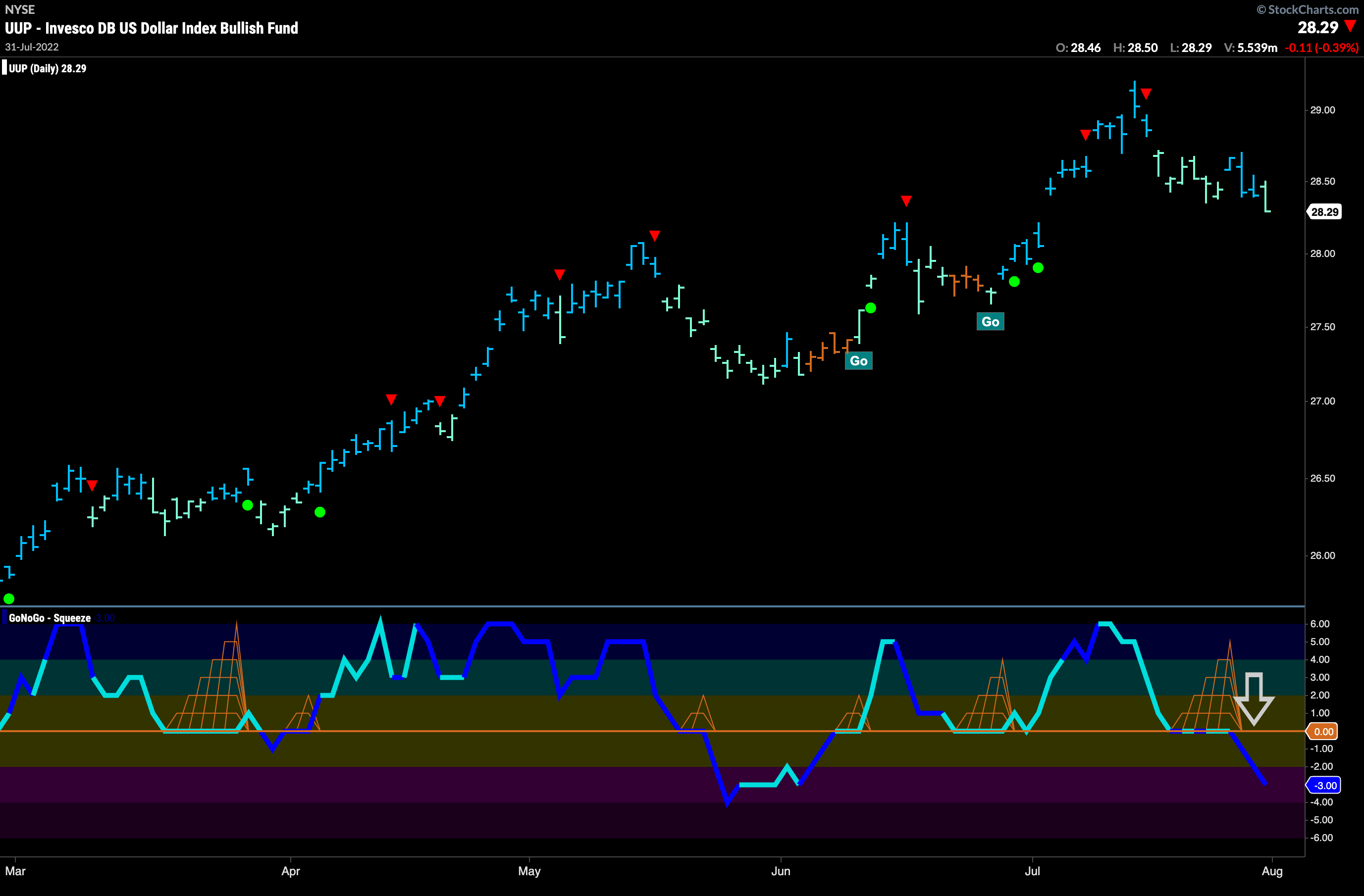Click the GoNoGo - Squeeze panel label
Screen dimensions: 1364x896
[50, 618]
